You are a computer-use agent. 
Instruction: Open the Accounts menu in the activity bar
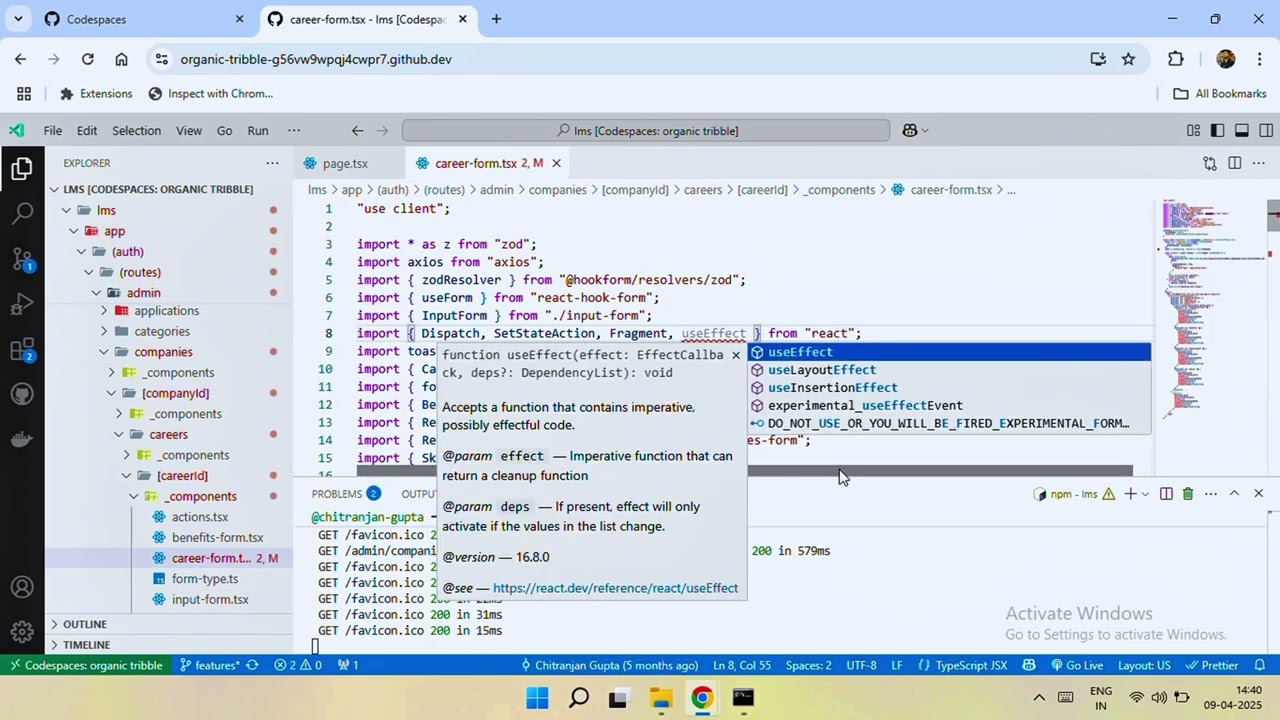tap(22, 588)
